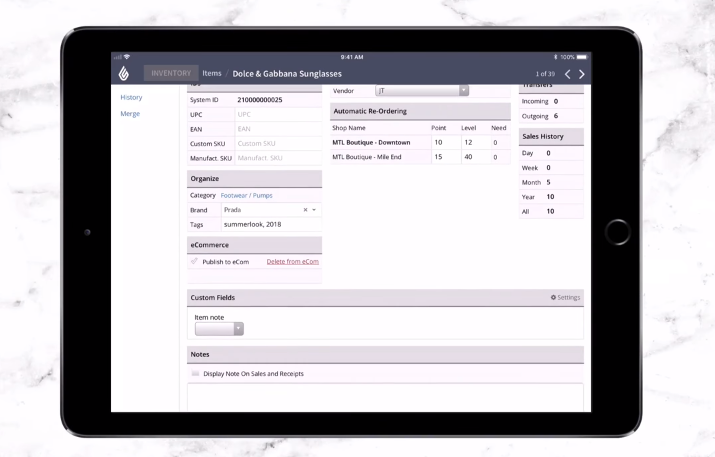Enable Display Note On Sales and Receipts
The width and height of the screenshot is (715, 457).
pyautogui.click(x=195, y=373)
